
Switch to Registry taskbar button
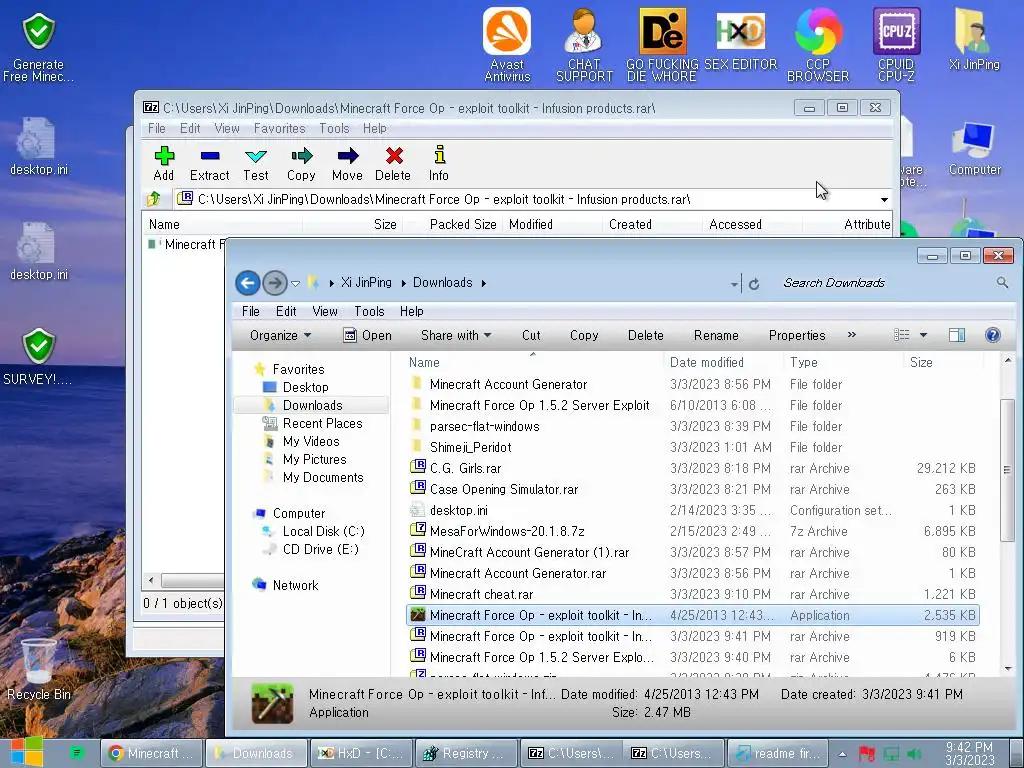pos(466,753)
